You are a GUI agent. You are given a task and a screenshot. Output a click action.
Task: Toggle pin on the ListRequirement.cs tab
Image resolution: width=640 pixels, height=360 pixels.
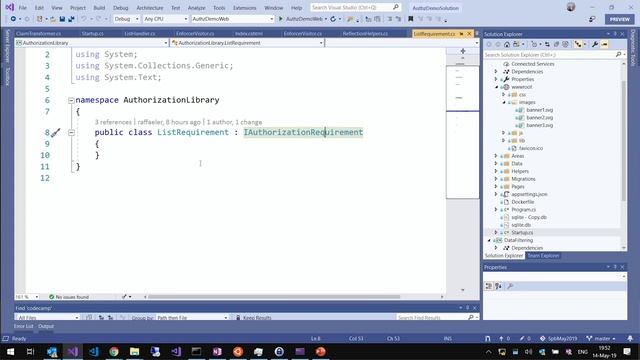click(x=461, y=34)
